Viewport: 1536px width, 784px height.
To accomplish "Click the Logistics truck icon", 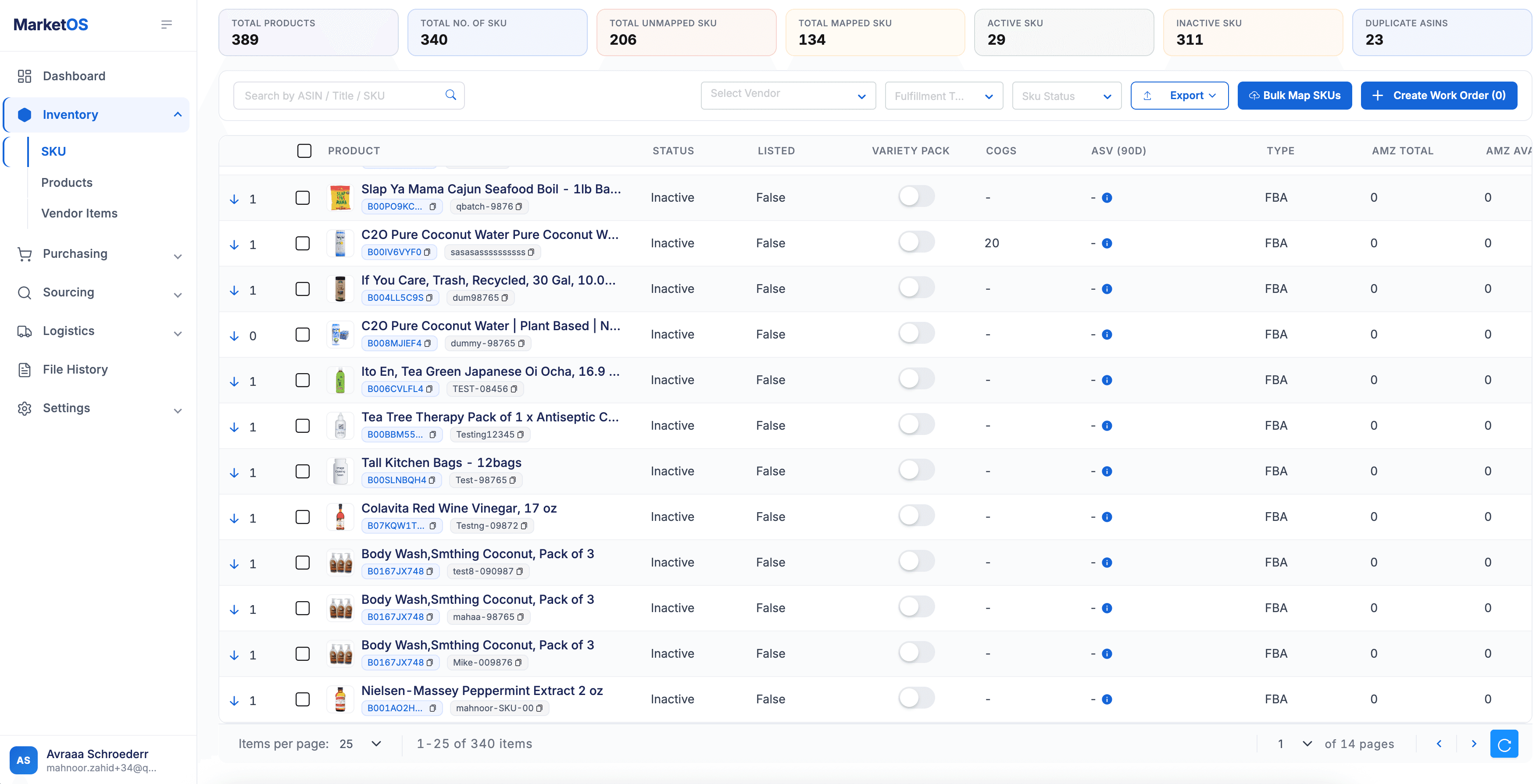I will 25,331.
